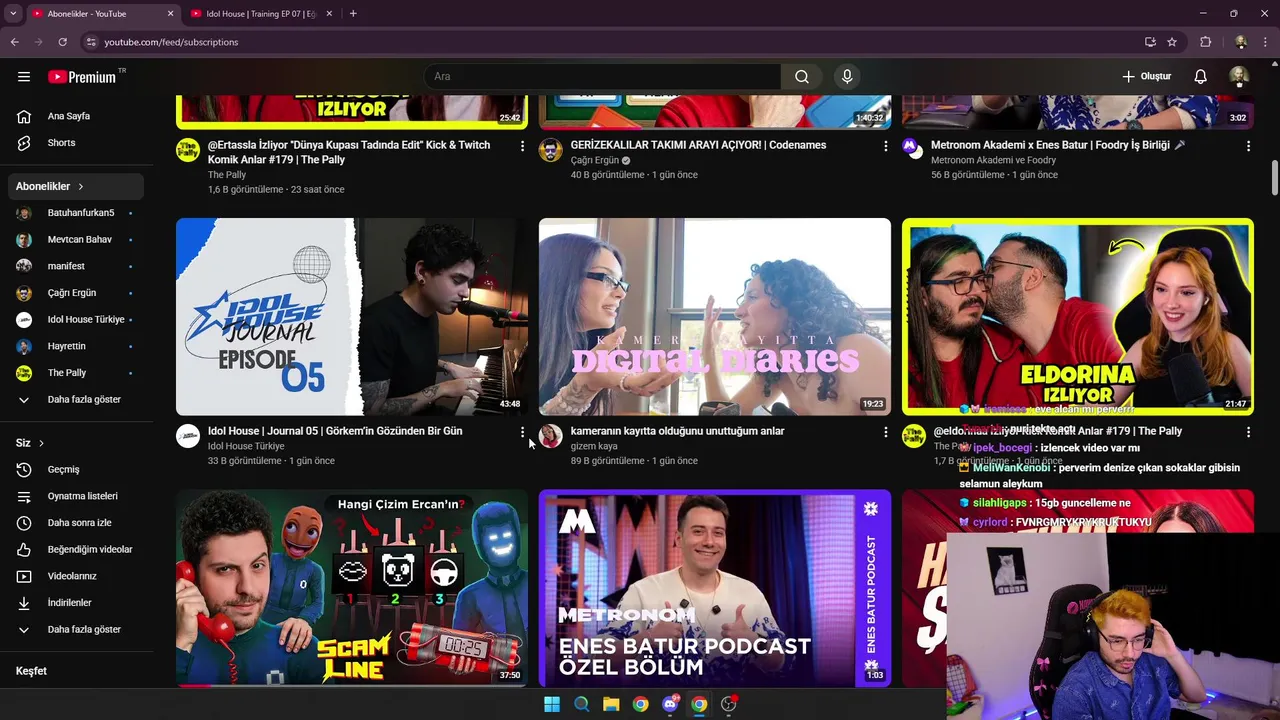1280x720 pixels.
Task: Open options menu for kameranın kayıtta video
Action: pyautogui.click(x=885, y=432)
